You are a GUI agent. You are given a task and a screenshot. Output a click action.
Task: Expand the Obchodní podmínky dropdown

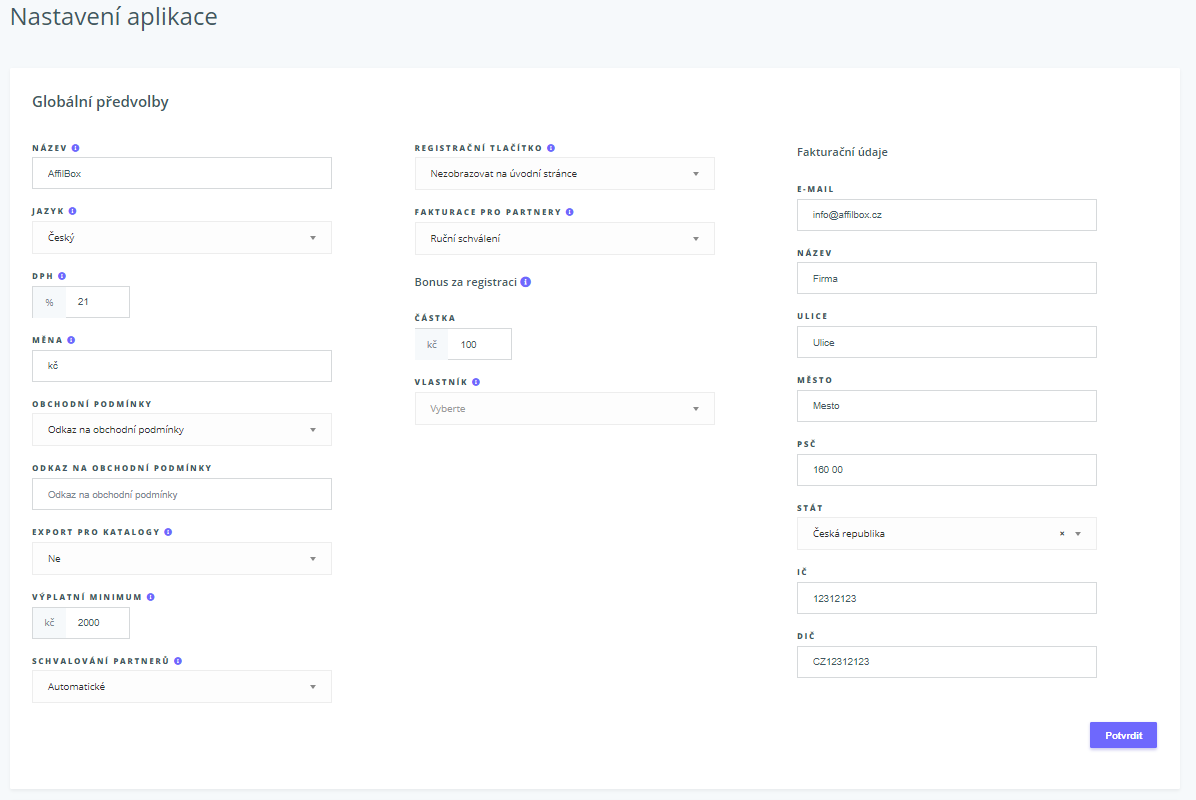pos(182,430)
